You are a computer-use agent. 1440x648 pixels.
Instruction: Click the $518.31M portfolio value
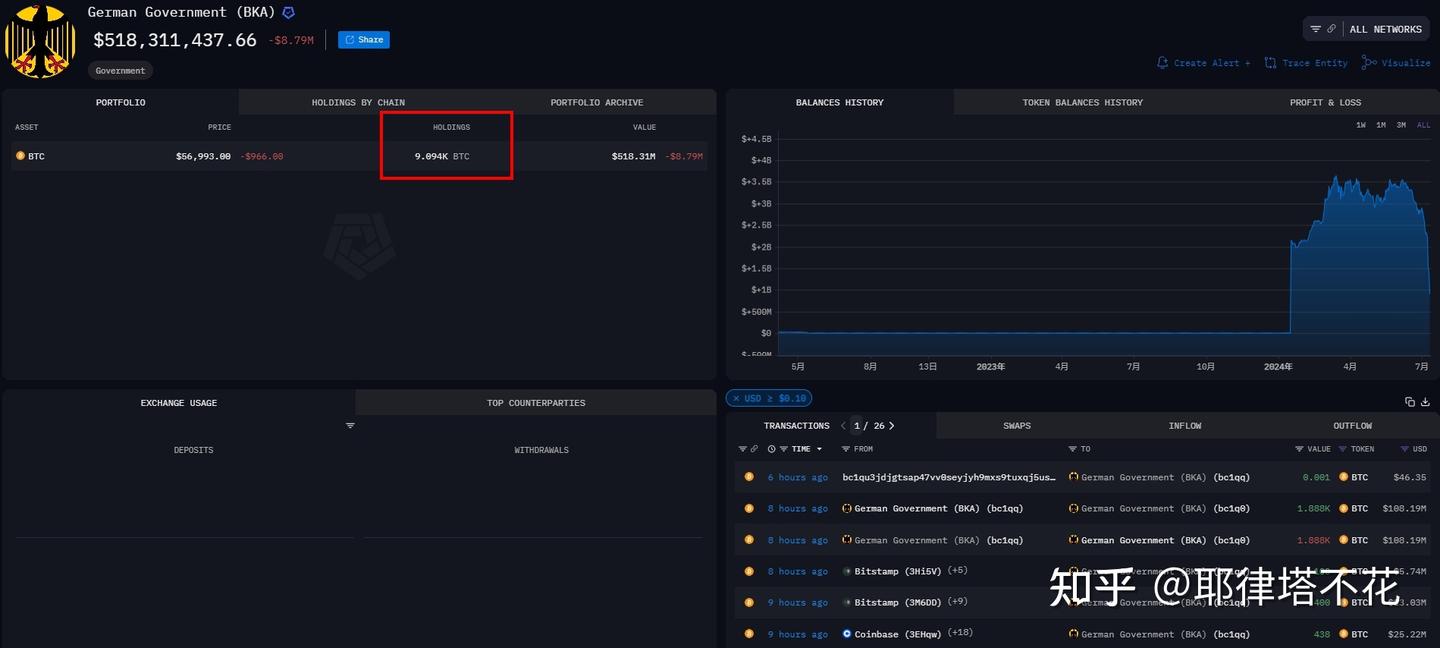pos(633,156)
